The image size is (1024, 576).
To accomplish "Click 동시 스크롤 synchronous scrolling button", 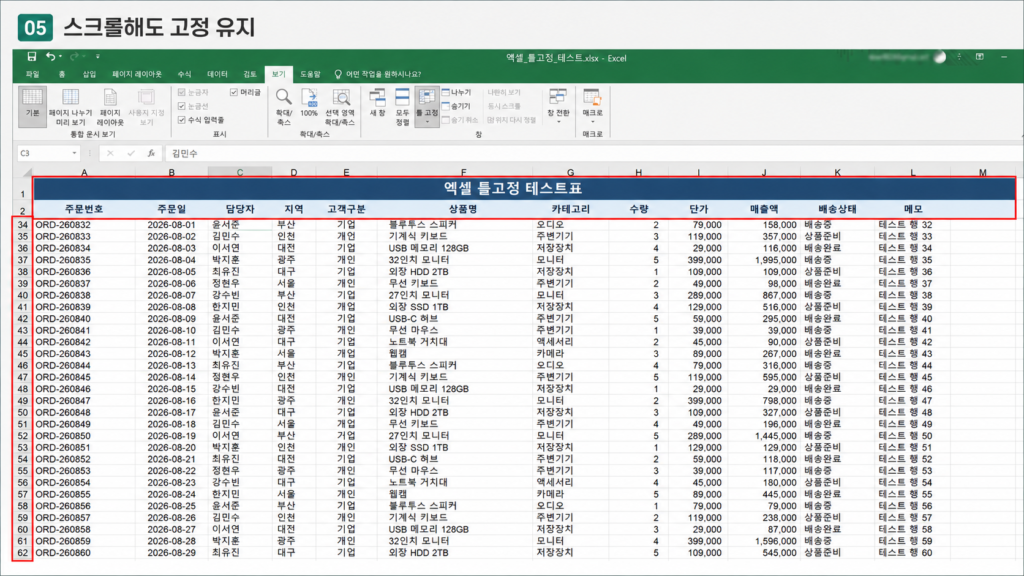I will 504,106.
